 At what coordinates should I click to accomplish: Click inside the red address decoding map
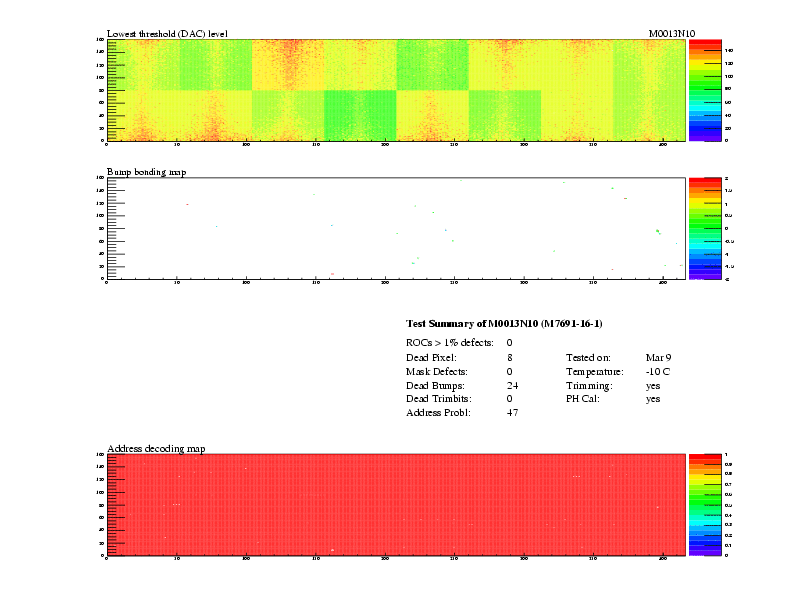[396, 505]
